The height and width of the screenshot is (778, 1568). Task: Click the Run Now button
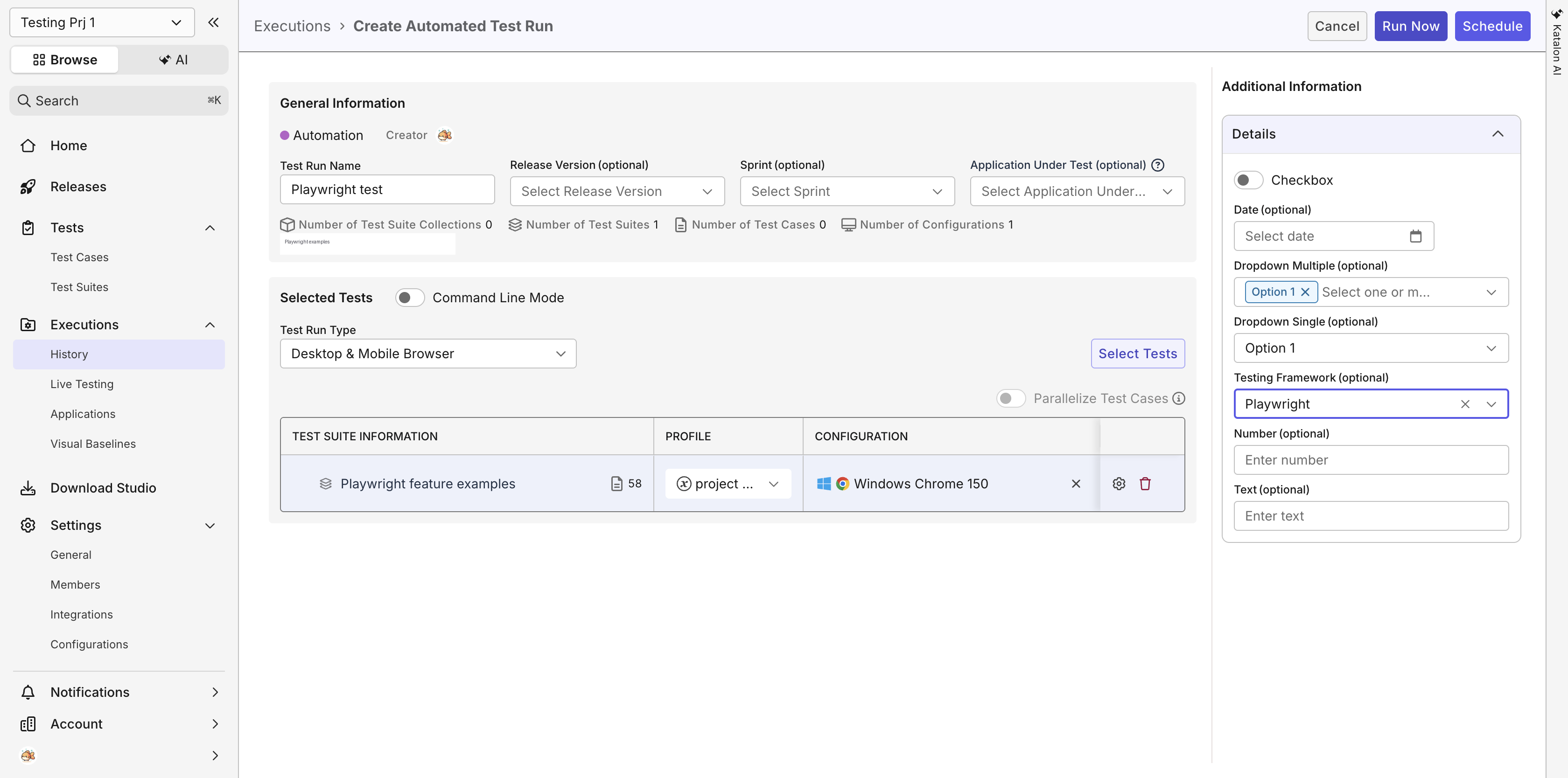click(x=1410, y=26)
